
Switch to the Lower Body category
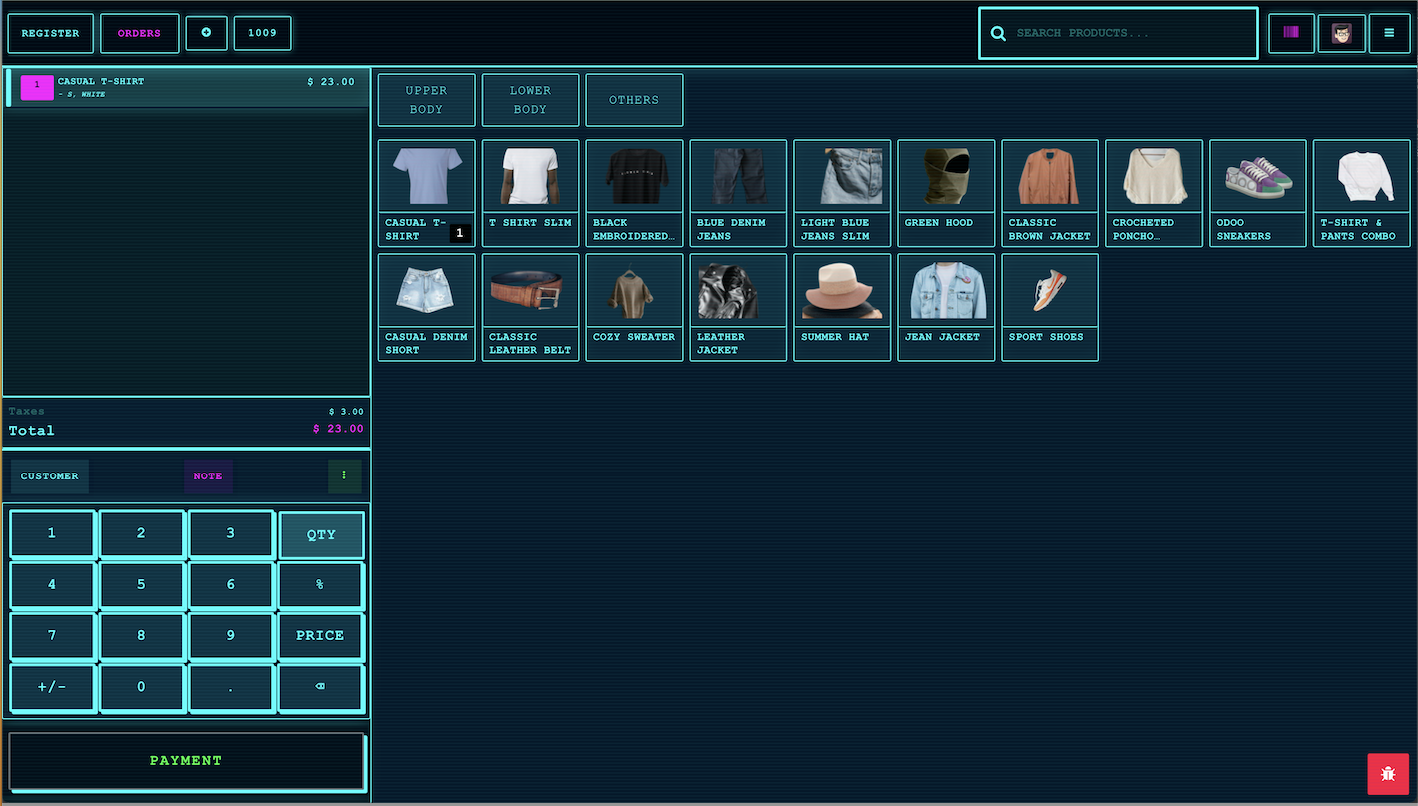530,99
